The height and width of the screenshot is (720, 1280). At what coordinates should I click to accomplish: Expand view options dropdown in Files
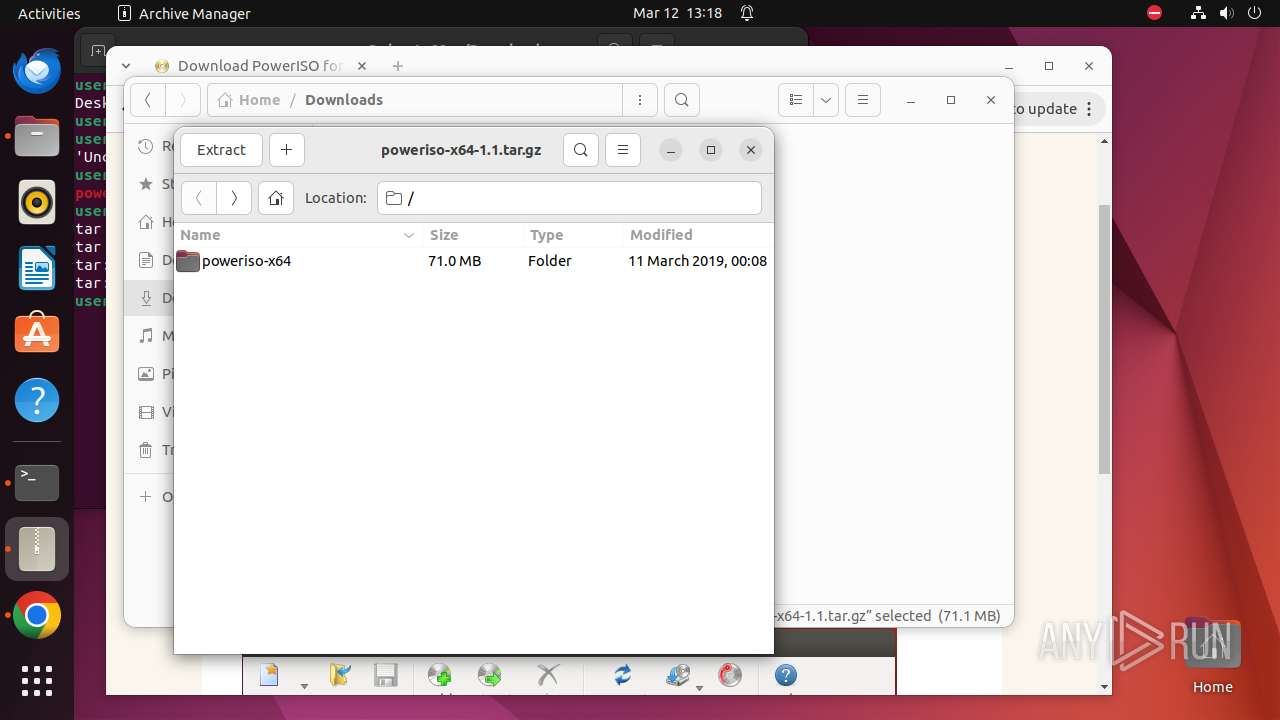coord(826,100)
